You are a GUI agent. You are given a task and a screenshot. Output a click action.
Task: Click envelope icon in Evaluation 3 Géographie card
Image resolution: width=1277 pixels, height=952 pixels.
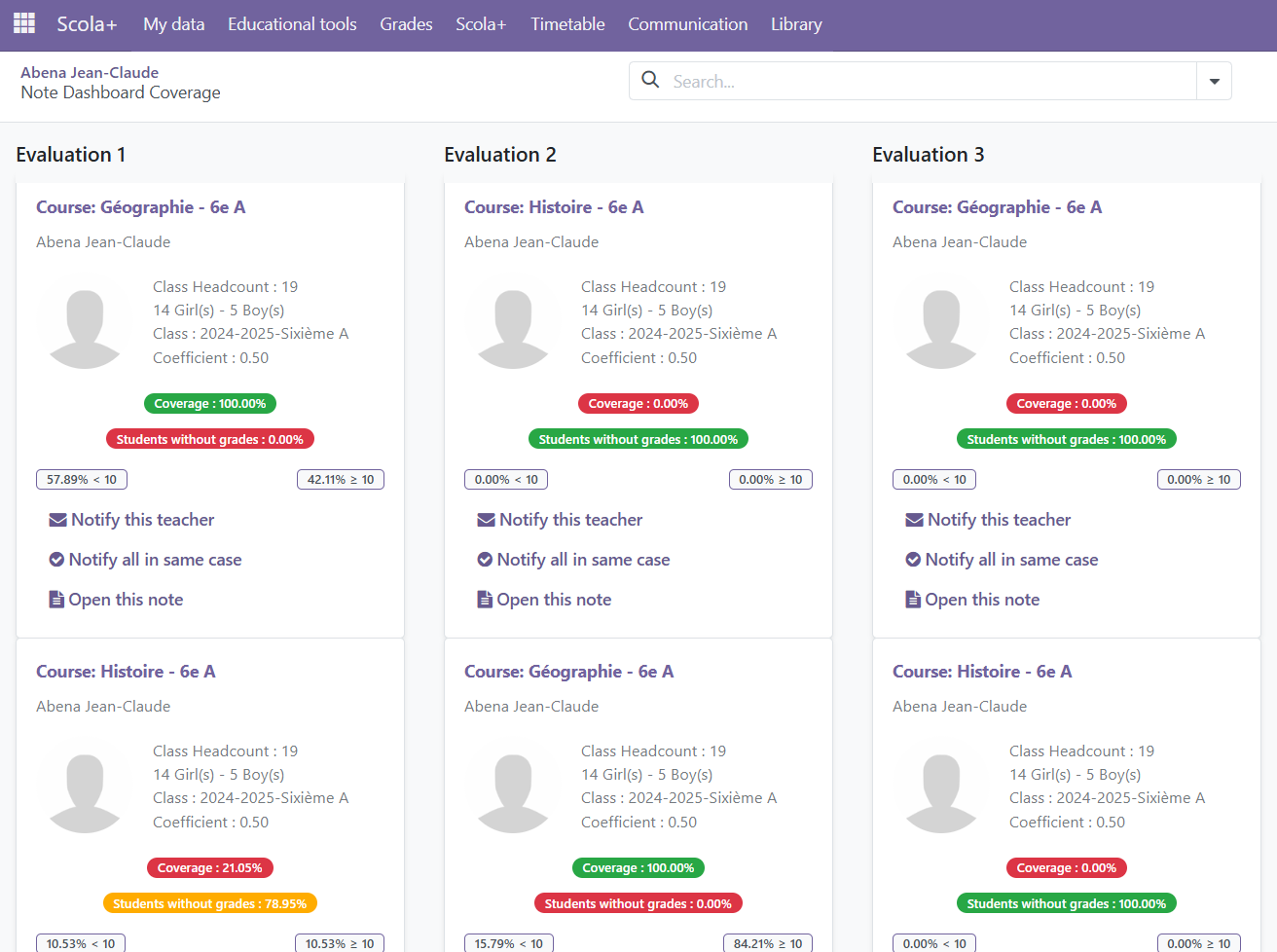click(x=914, y=520)
